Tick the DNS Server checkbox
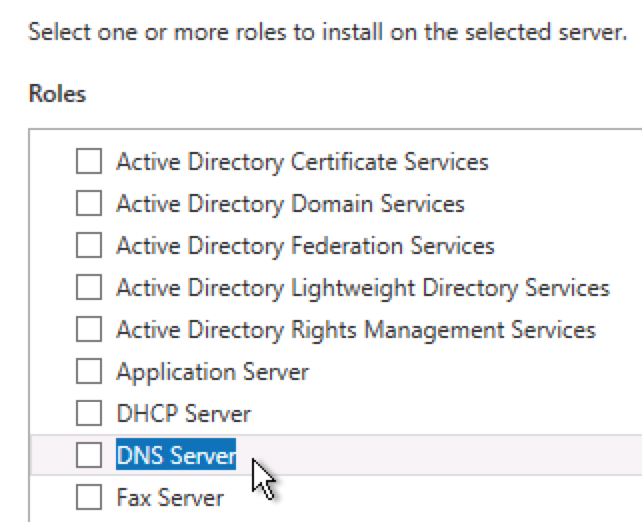 click(x=89, y=455)
